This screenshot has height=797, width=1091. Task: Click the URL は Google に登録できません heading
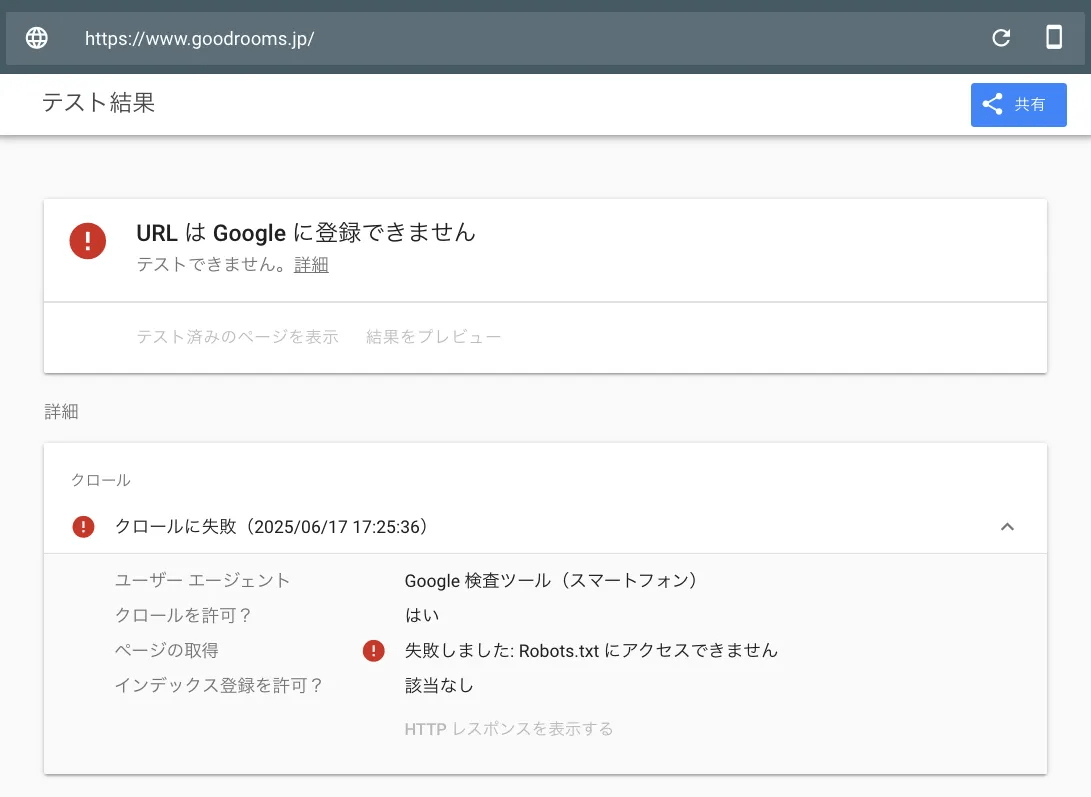coord(306,232)
